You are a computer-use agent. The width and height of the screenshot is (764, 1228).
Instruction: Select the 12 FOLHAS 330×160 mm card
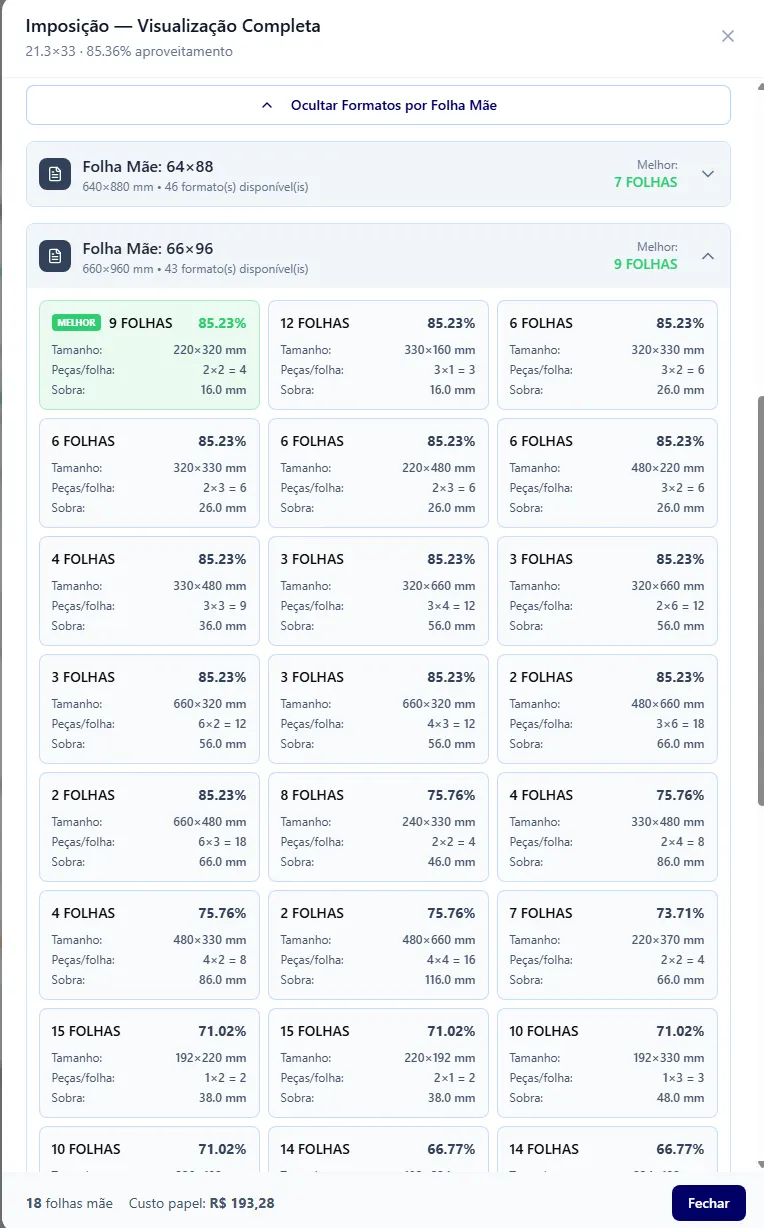(378, 355)
